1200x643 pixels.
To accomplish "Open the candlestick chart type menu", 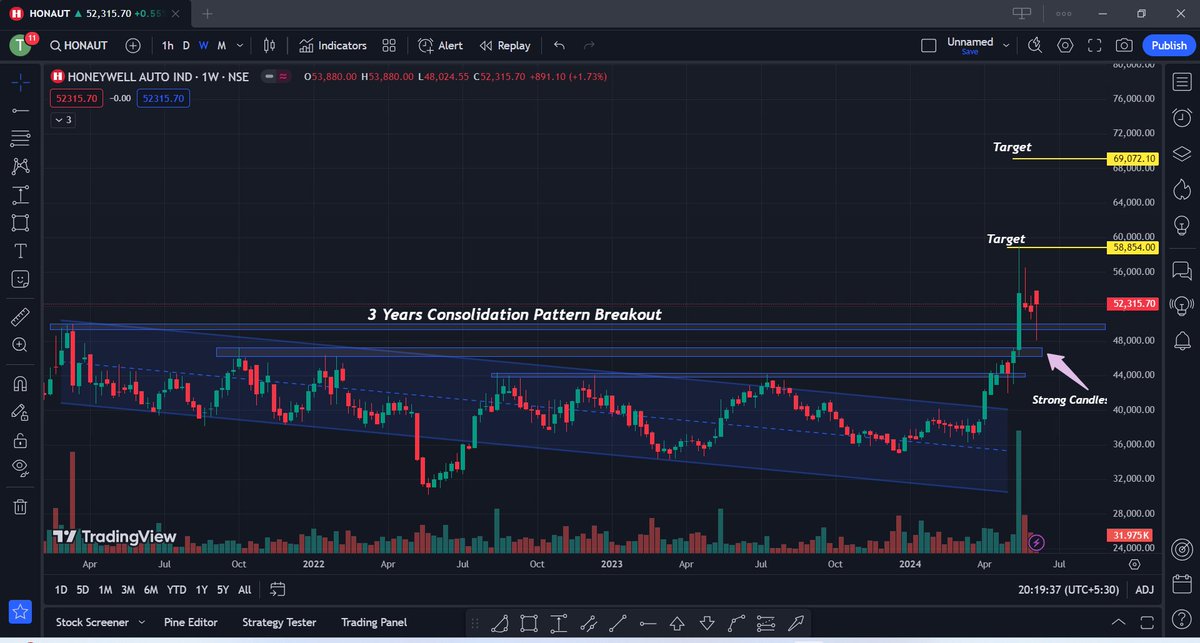I will click(x=269, y=45).
